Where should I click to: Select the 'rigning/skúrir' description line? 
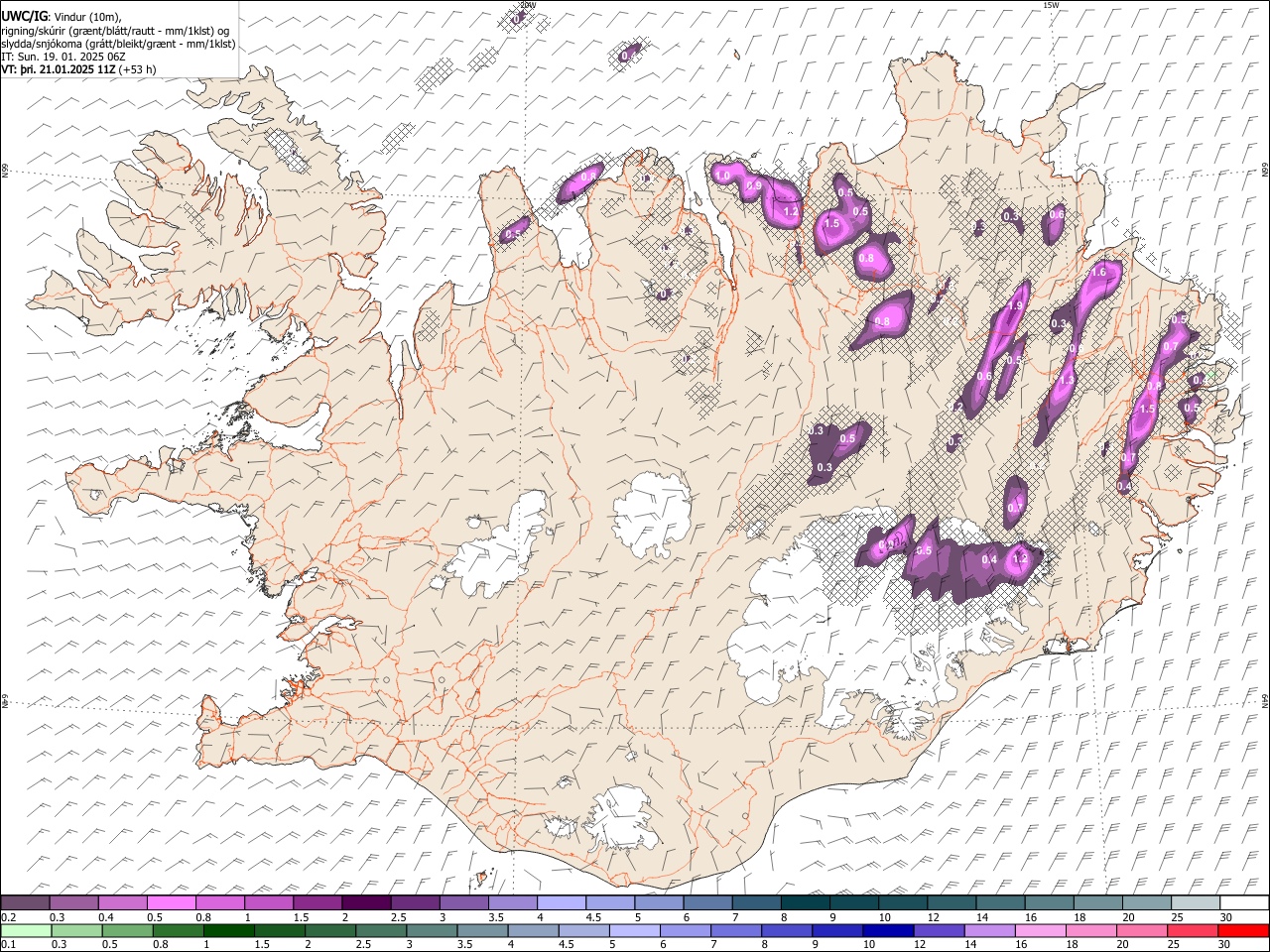click(x=115, y=31)
